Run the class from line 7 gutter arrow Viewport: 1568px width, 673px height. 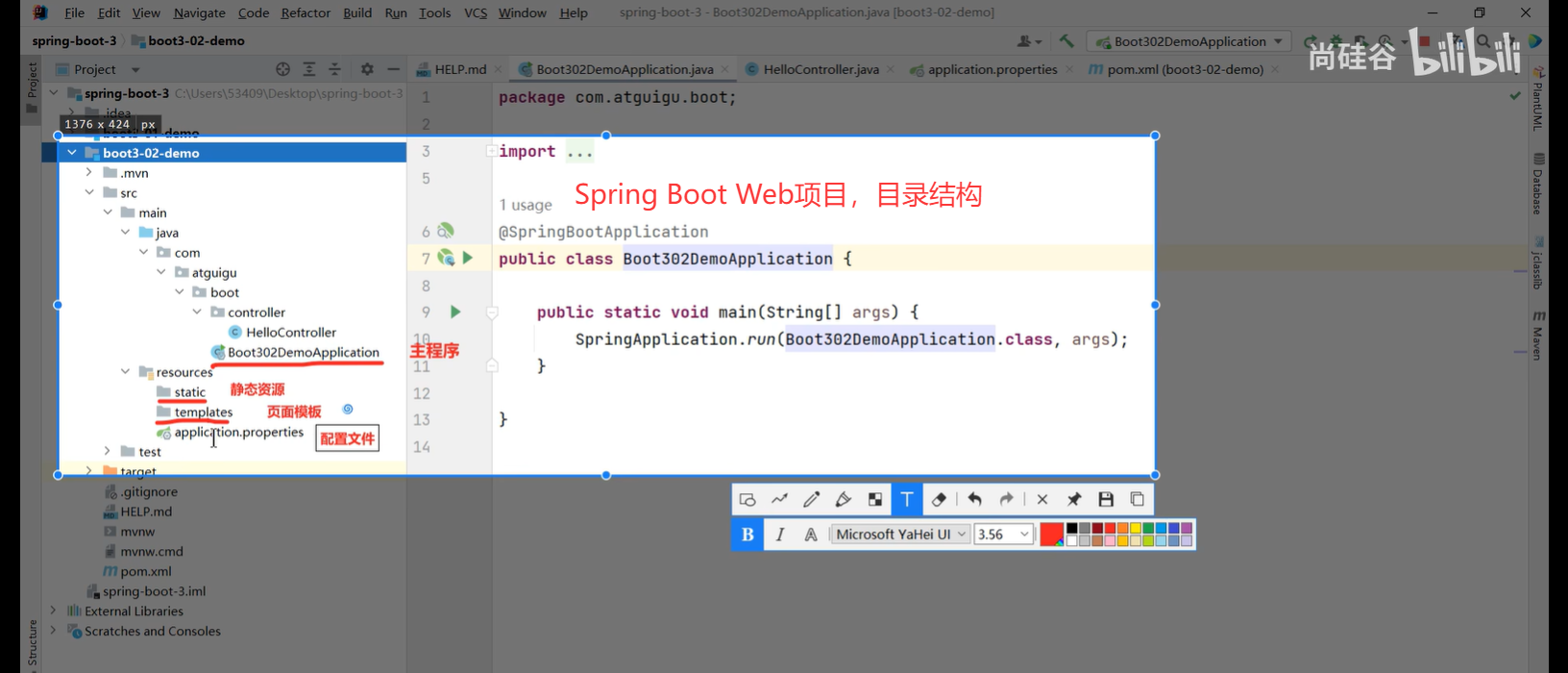(468, 258)
